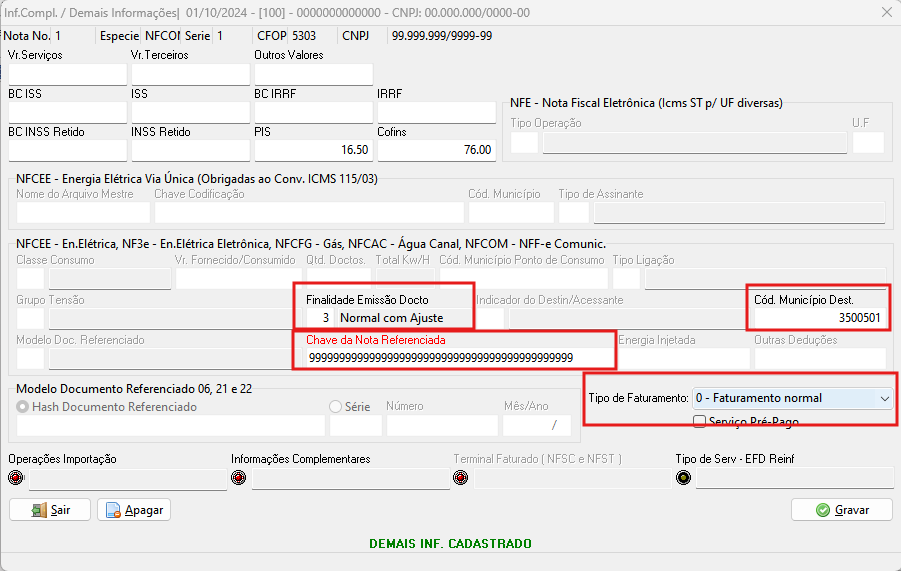The image size is (901, 571).
Task: Click the Vr.Terceiros input field
Action: [x=191, y=74]
